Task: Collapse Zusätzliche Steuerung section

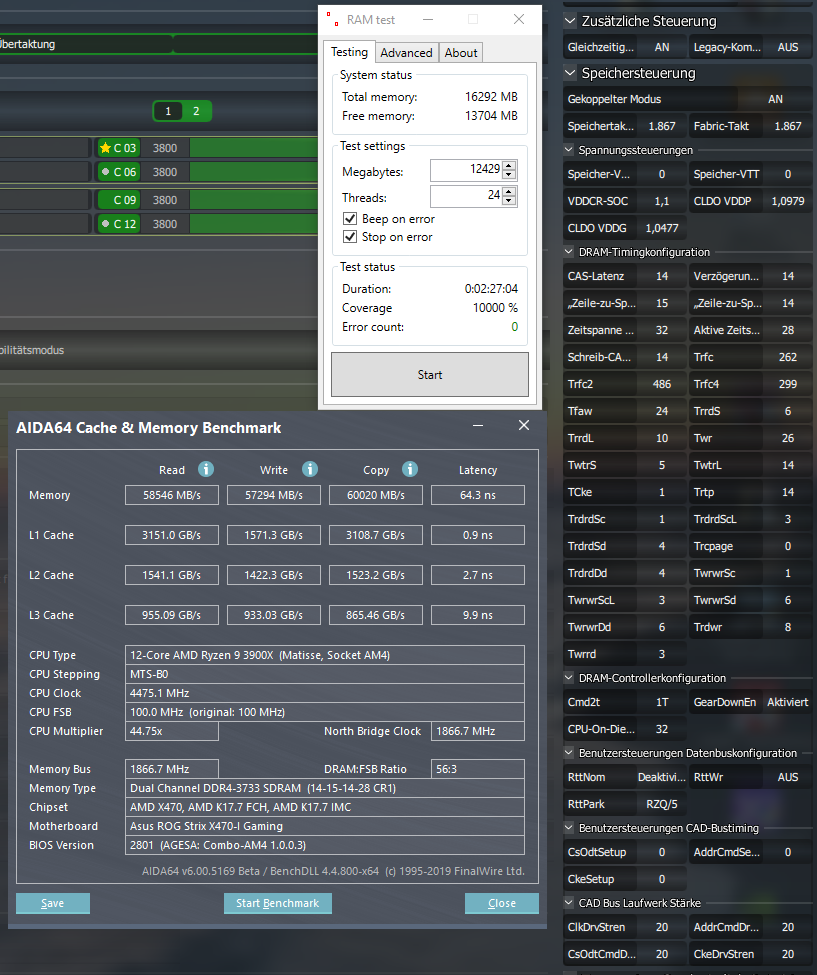Action: (x=570, y=21)
